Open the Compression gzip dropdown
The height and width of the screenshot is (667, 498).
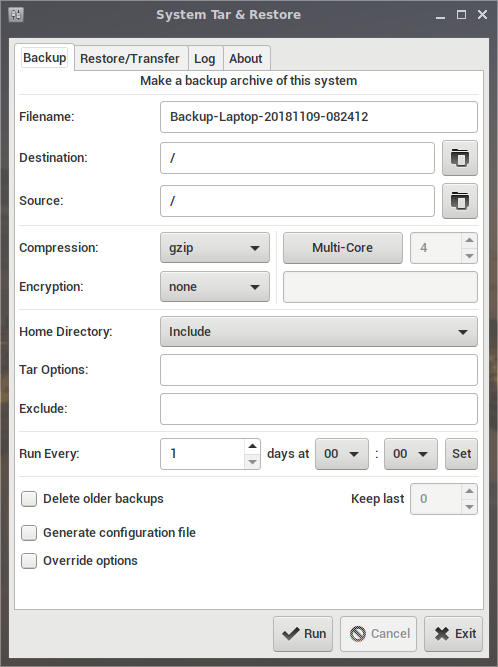[215, 248]
